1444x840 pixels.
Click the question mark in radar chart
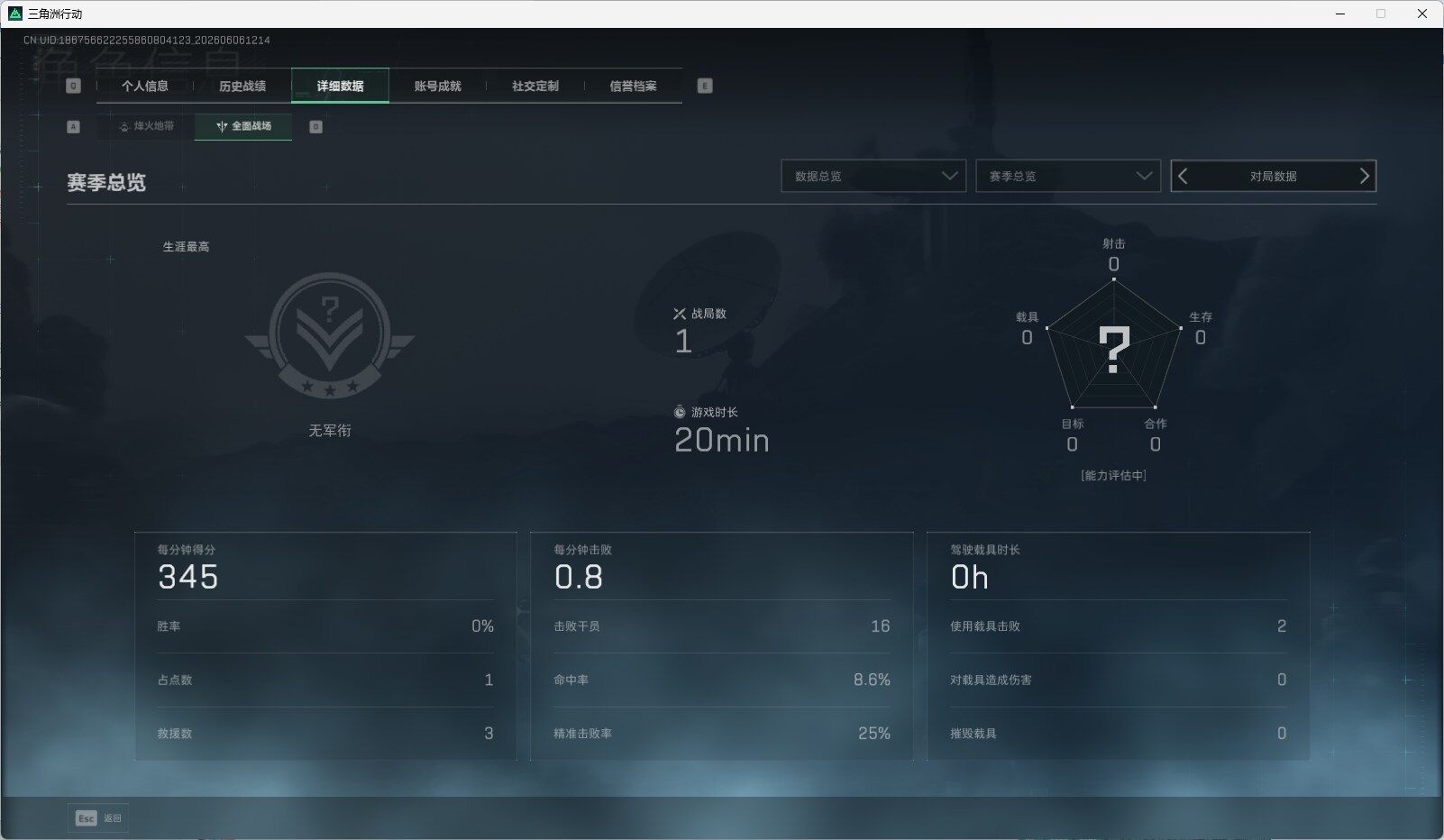click(1114, 350)
